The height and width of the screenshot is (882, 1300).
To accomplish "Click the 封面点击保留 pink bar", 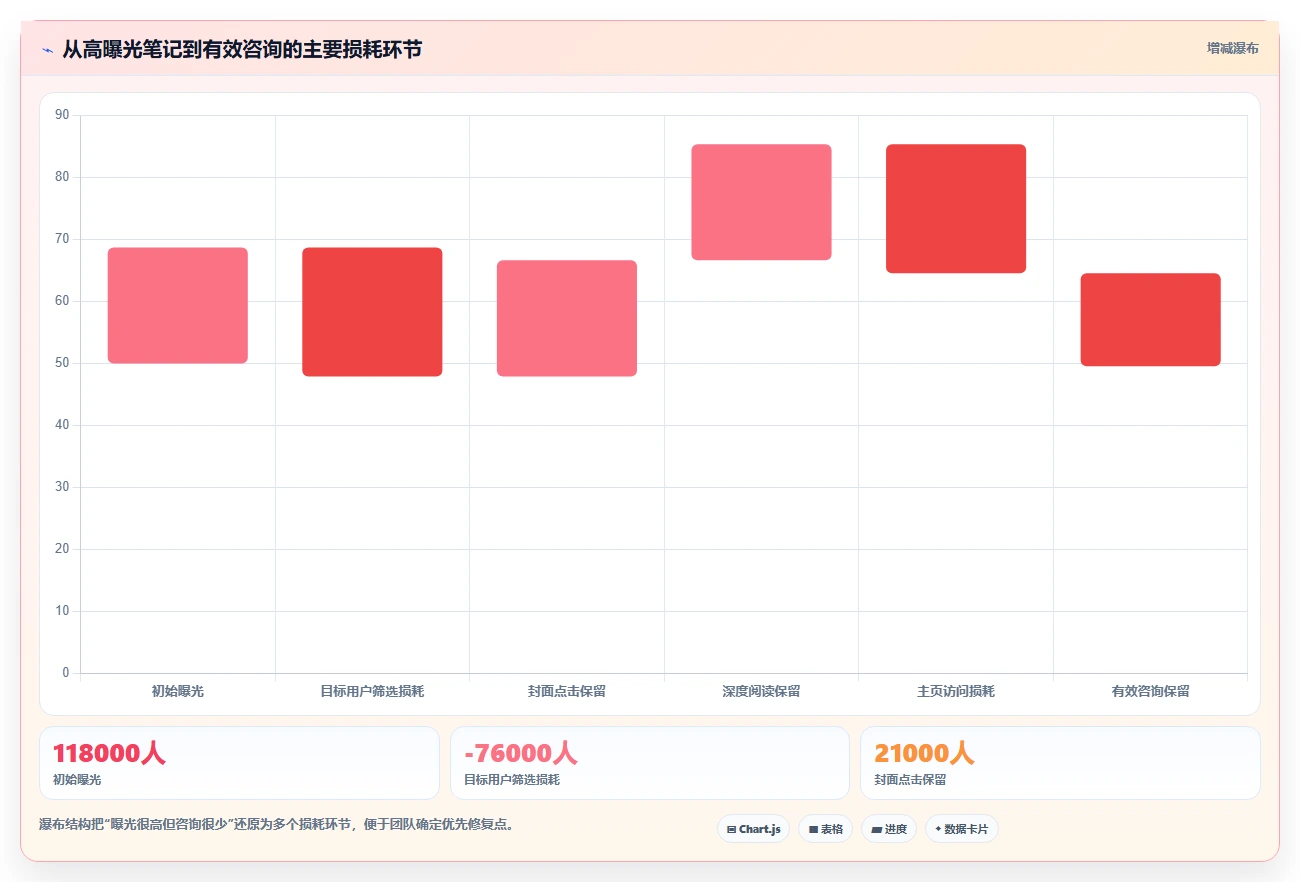I will pyautogui.click(x=567, y=318).
